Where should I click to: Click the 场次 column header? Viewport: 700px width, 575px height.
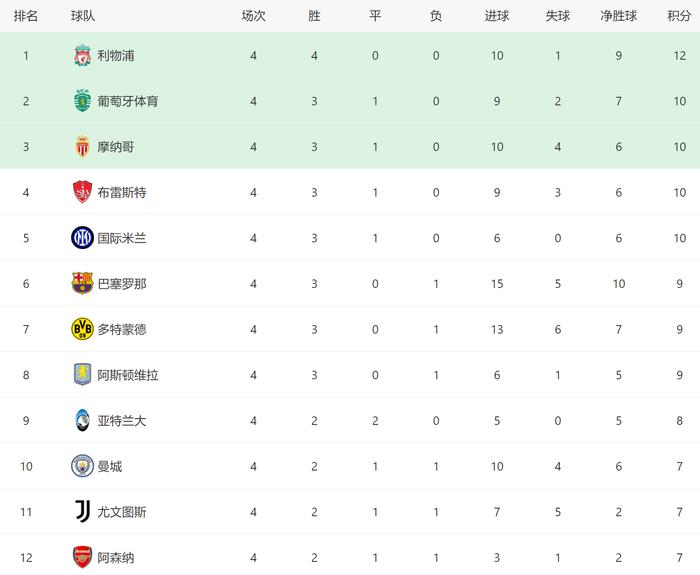coord(254,16)
